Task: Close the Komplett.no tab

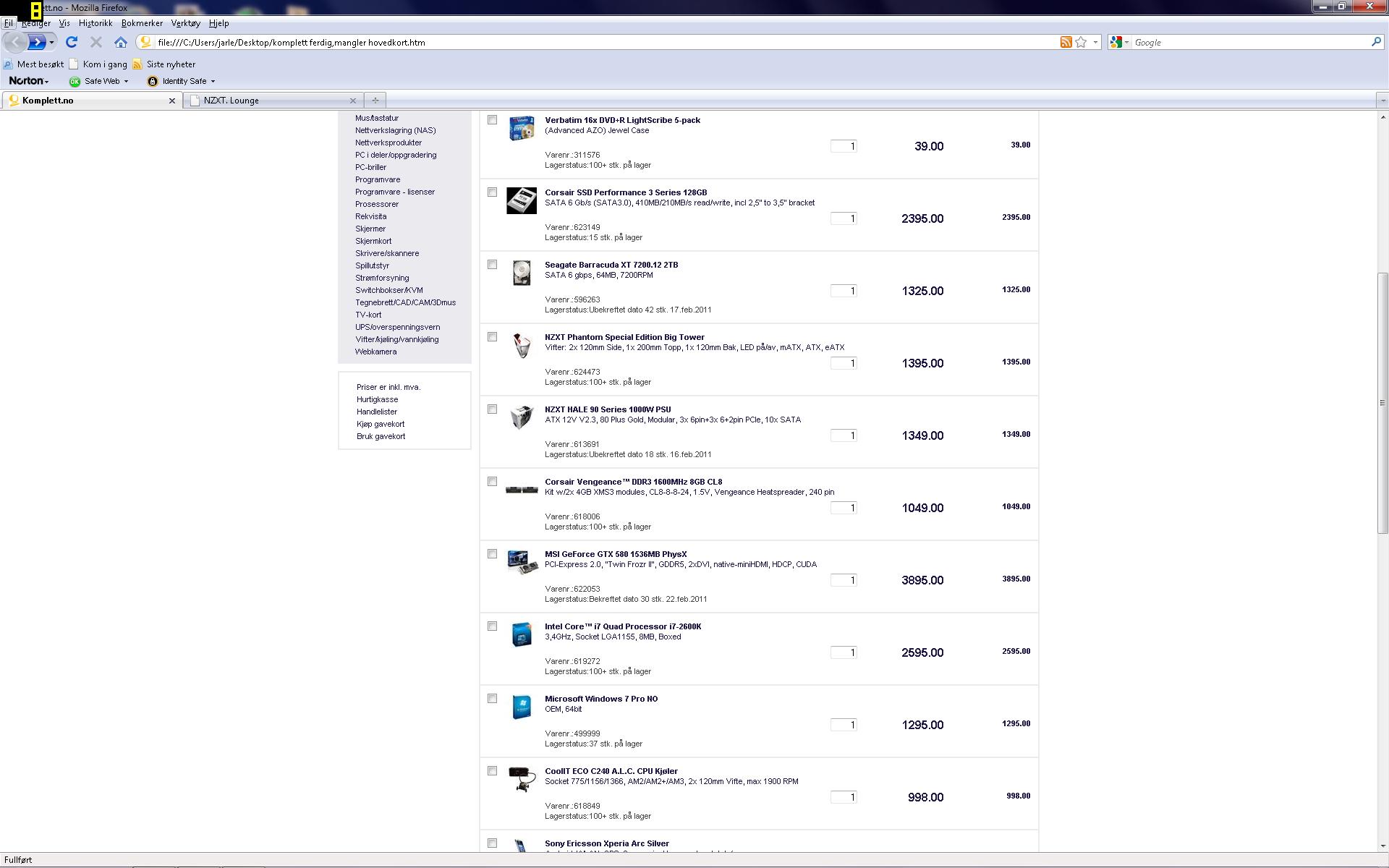Action: (x=171, y=101)
